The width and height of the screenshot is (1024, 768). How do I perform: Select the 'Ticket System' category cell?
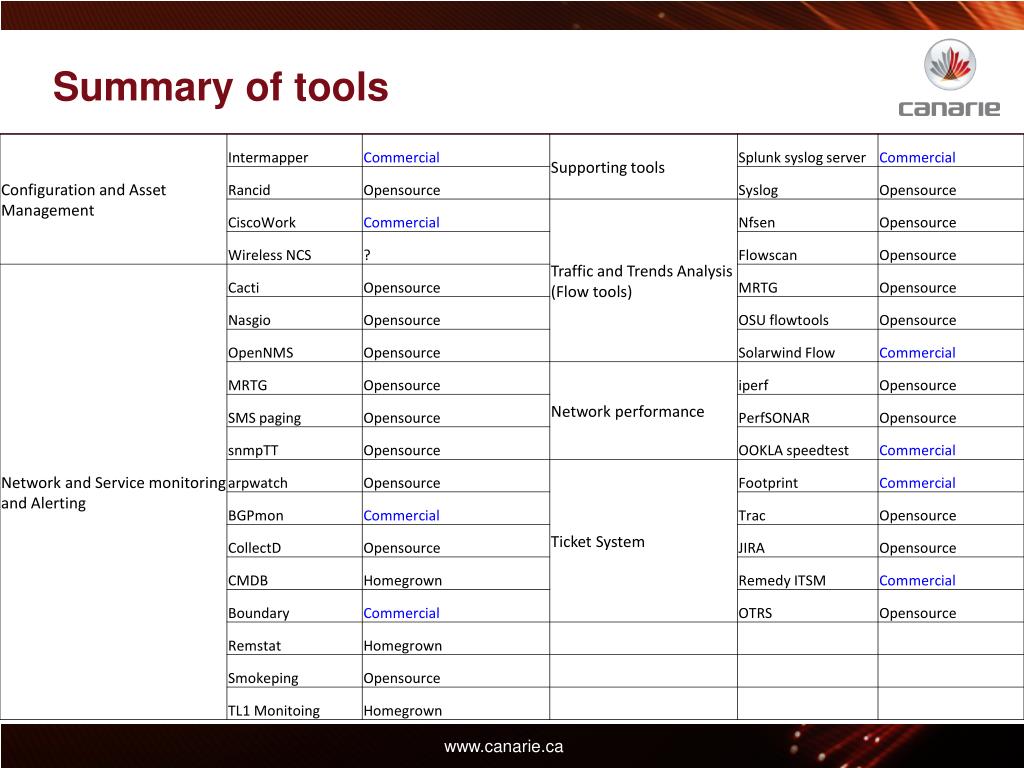pos(643,541)
